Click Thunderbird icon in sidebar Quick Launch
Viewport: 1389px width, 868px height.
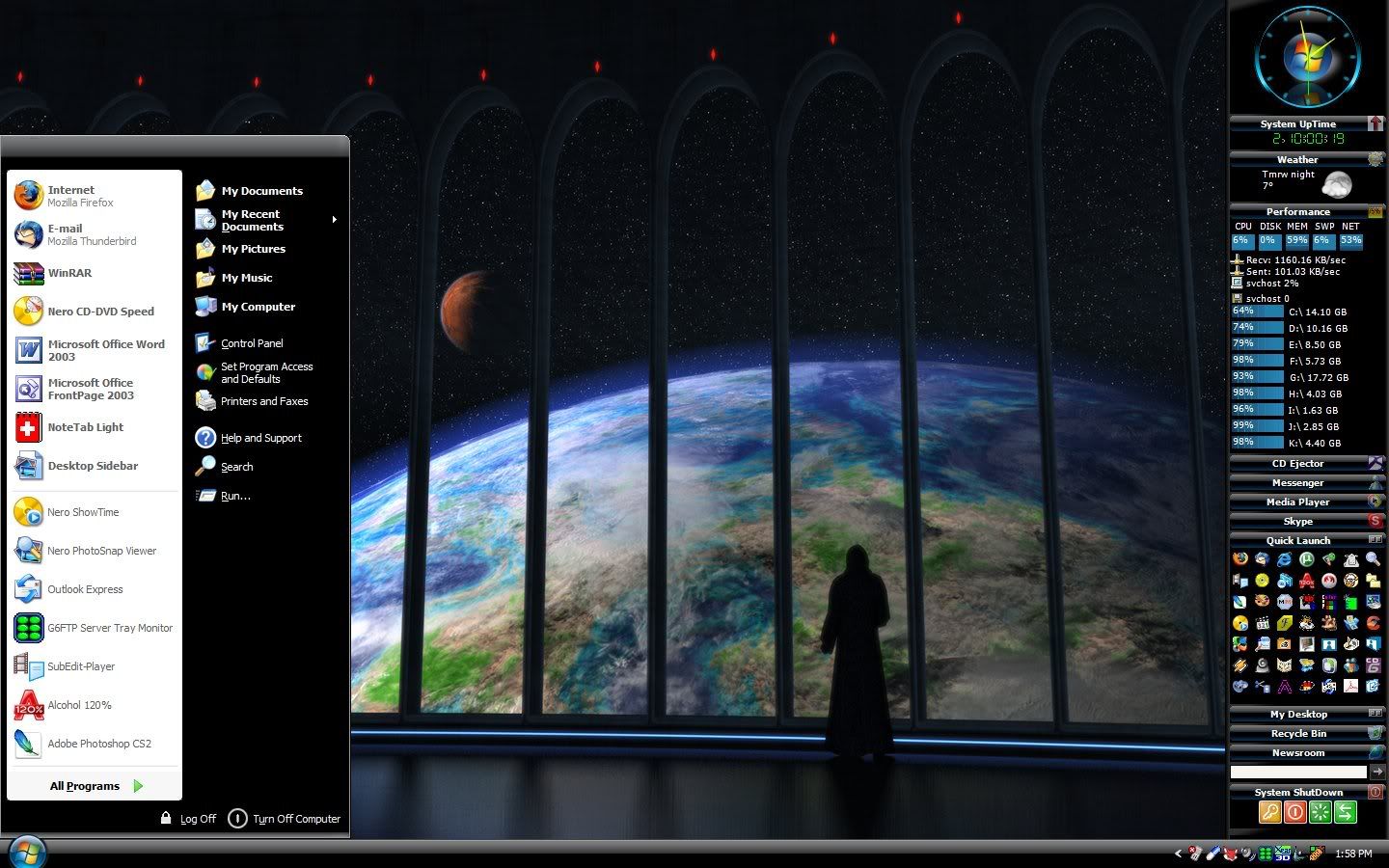[x=1262, y=559]
